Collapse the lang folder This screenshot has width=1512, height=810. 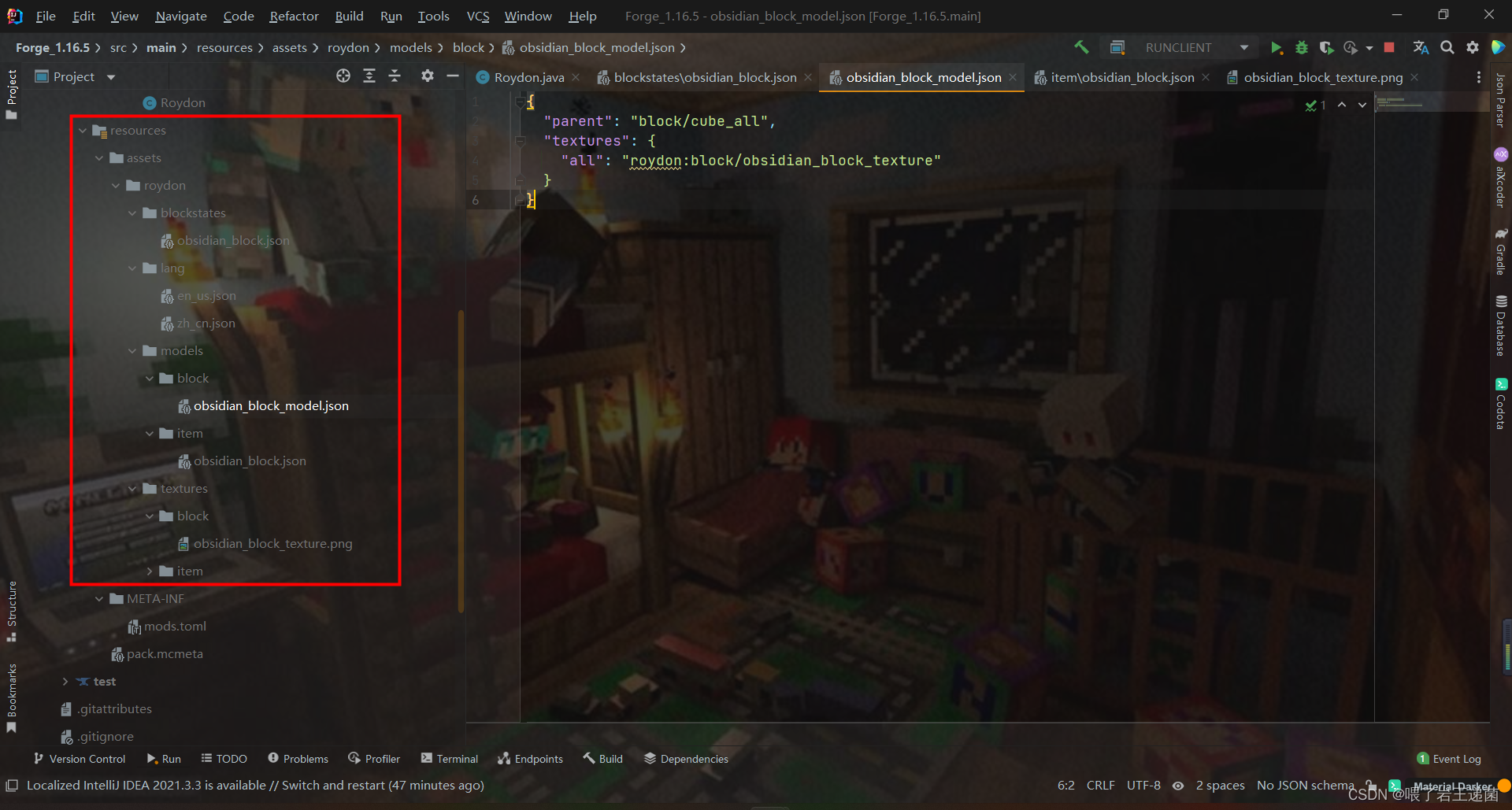pyautogui.click(x=132, y=268)
